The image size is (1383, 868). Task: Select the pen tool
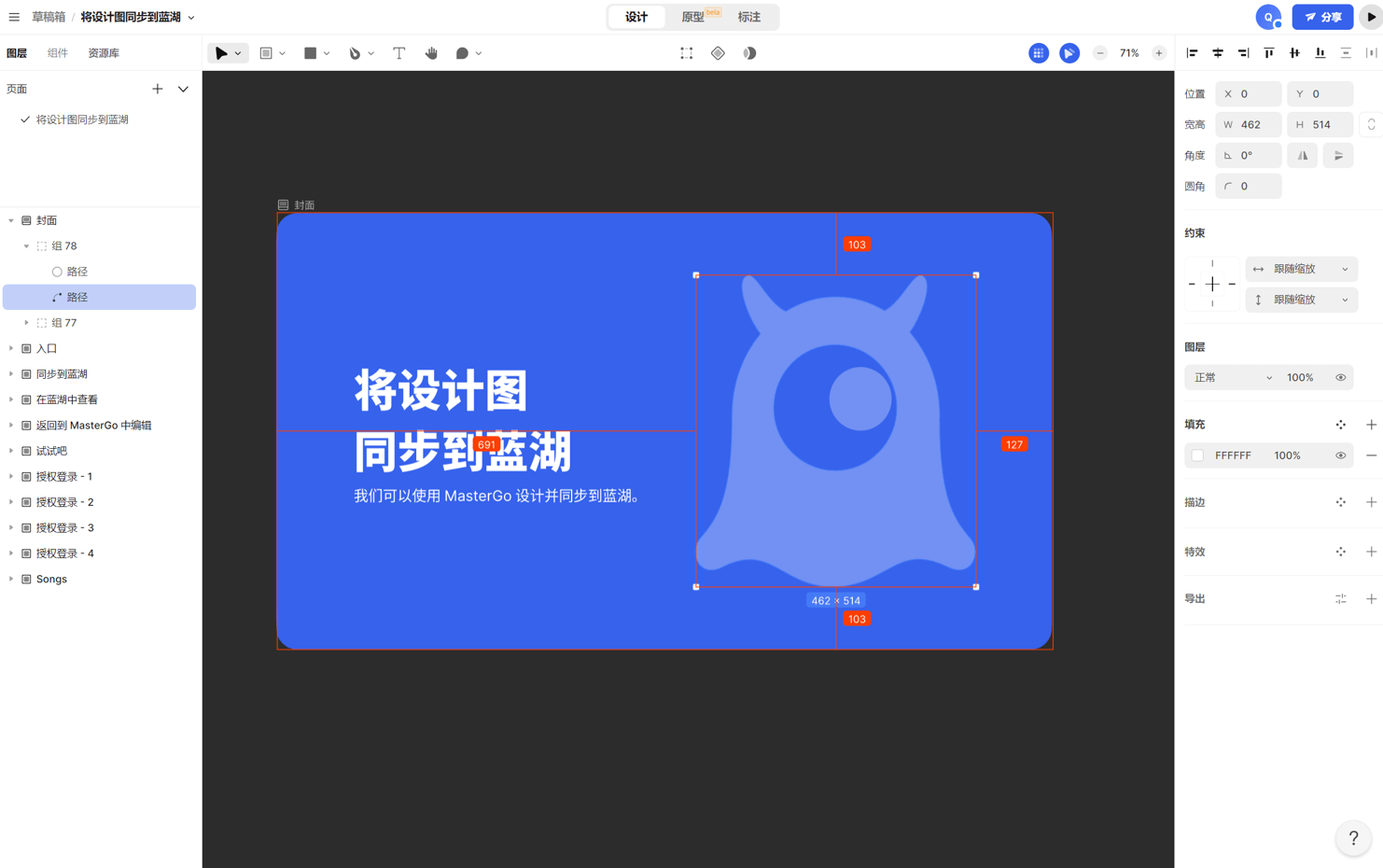355,53
